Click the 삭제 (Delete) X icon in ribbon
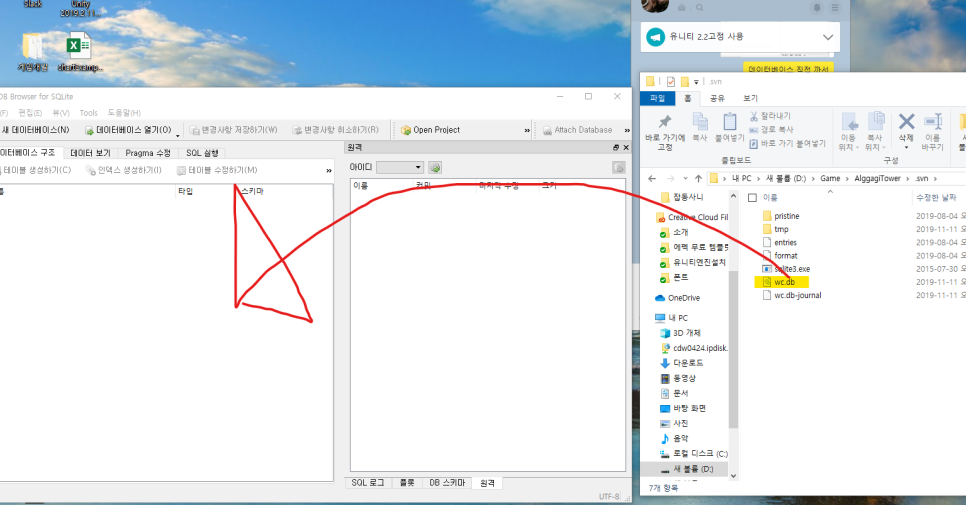 pyautogui.click(x=906, y=124)
